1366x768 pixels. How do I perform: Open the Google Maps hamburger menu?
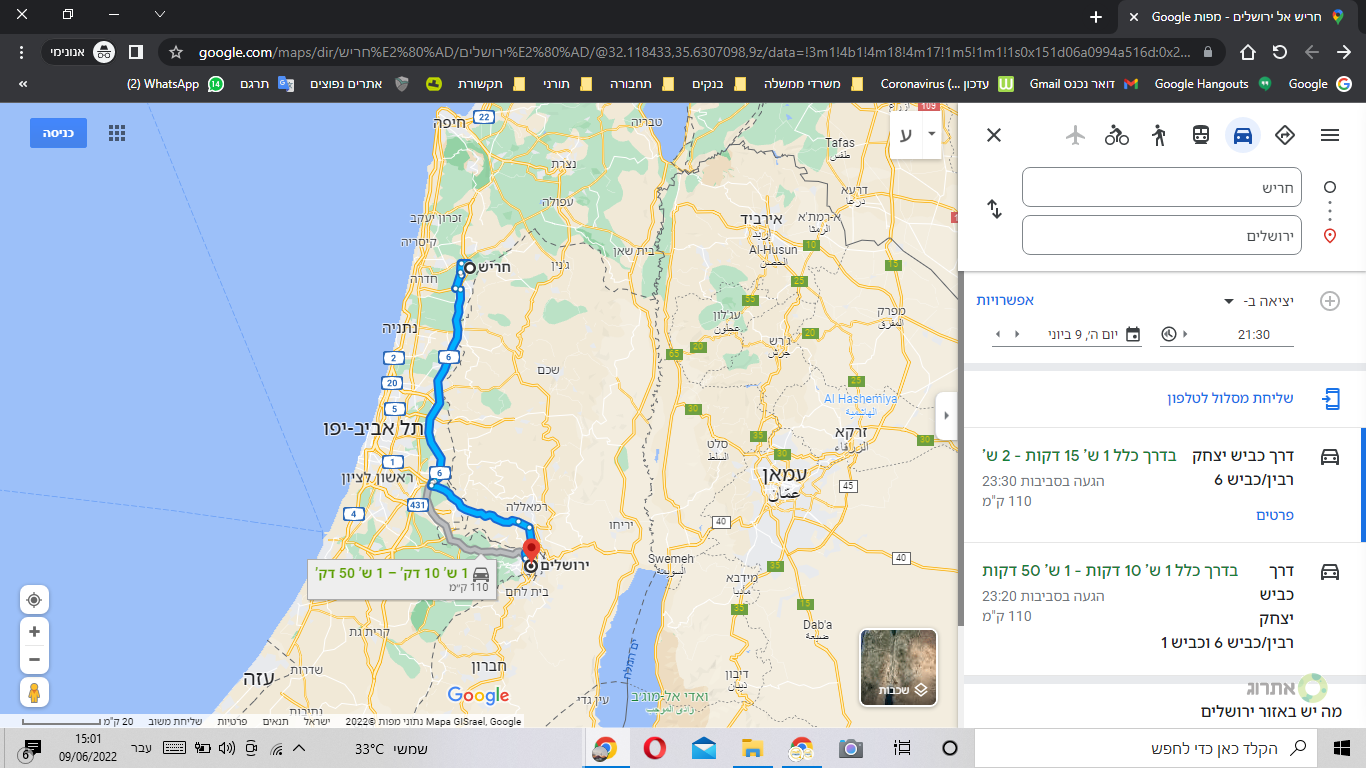click(x=1329, y=135)
